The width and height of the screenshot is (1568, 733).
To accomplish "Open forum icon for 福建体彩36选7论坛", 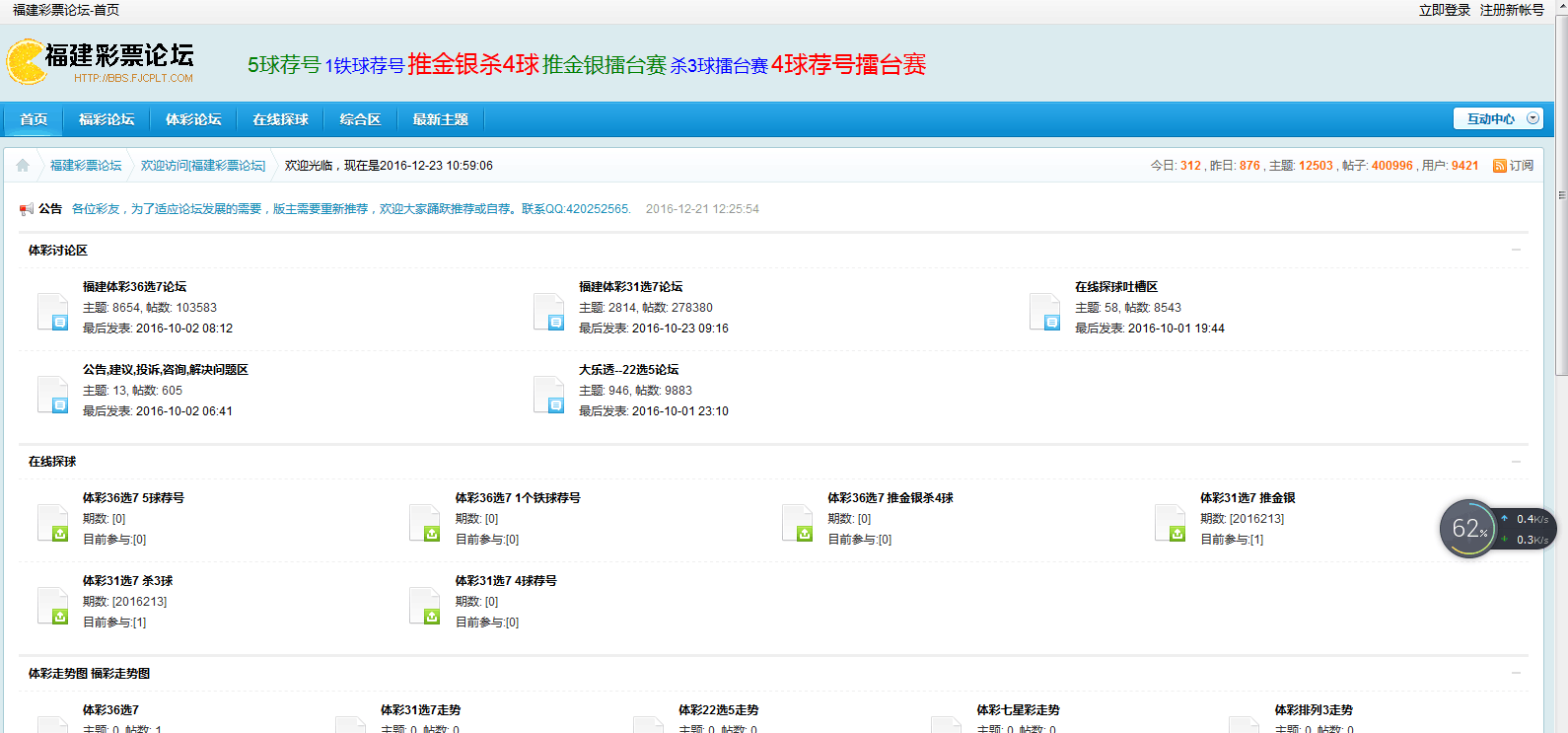I will [53, 312].
